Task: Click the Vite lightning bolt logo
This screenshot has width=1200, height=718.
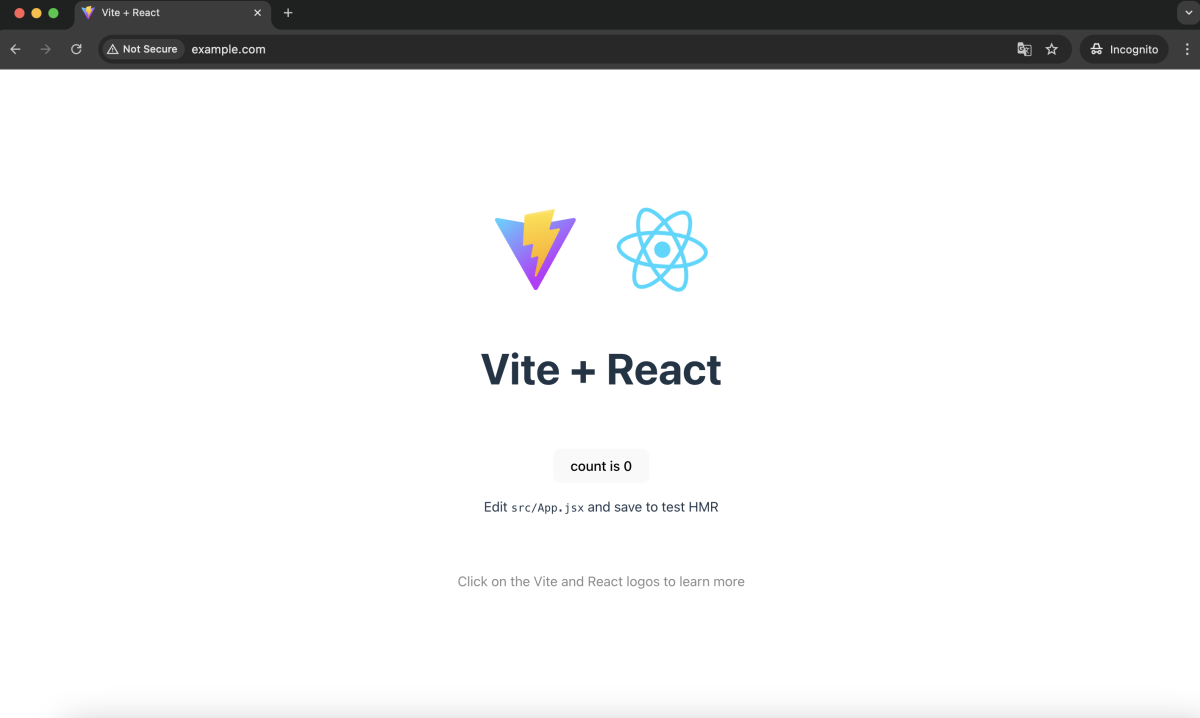Action: pyautogui.click(x=536, y=249)
